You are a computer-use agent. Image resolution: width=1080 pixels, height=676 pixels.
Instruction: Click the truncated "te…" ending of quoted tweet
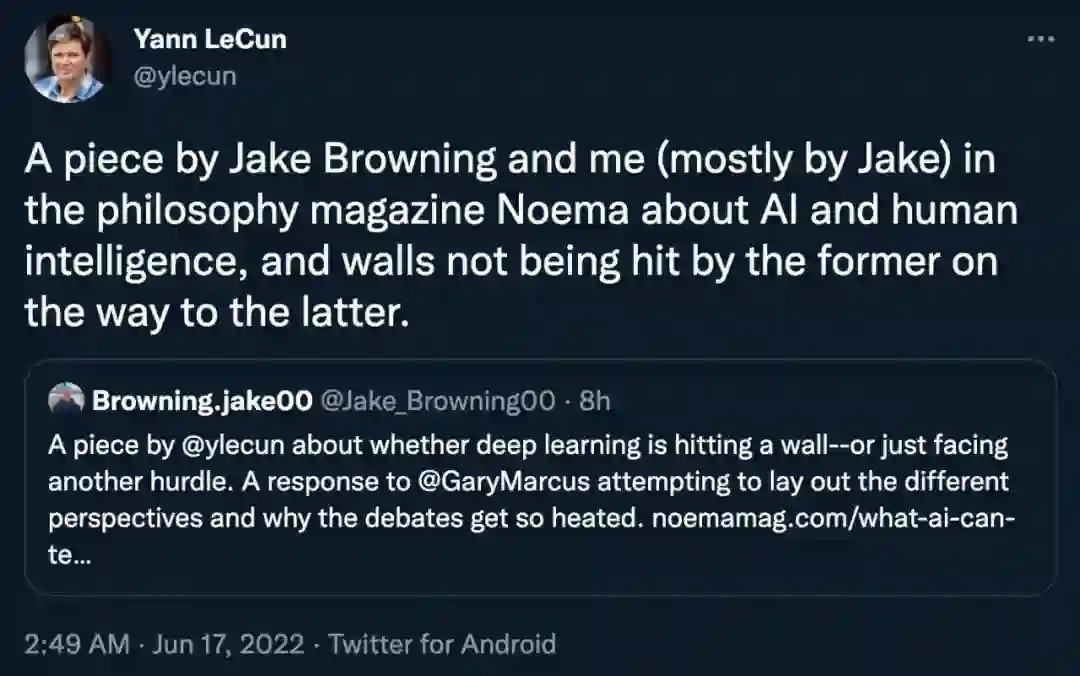click(x=68, y=559)
